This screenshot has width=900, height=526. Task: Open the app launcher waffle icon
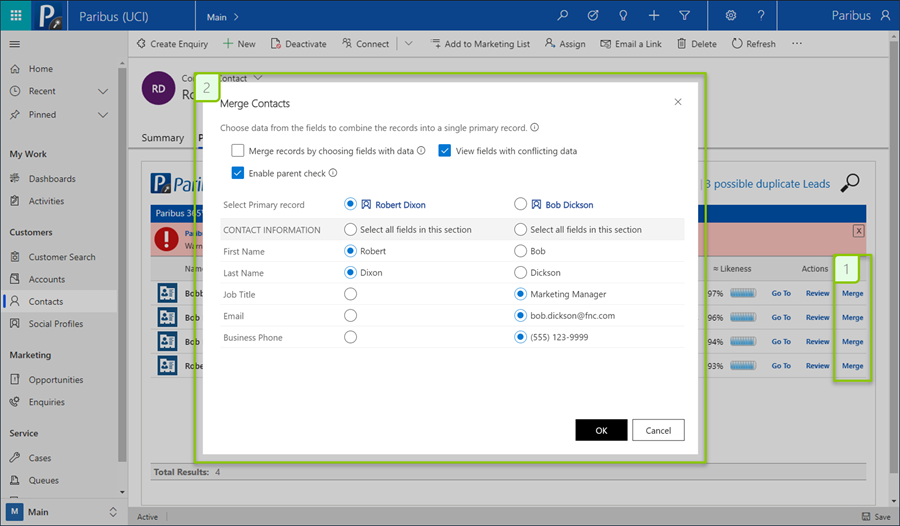[x=16, y=16]
